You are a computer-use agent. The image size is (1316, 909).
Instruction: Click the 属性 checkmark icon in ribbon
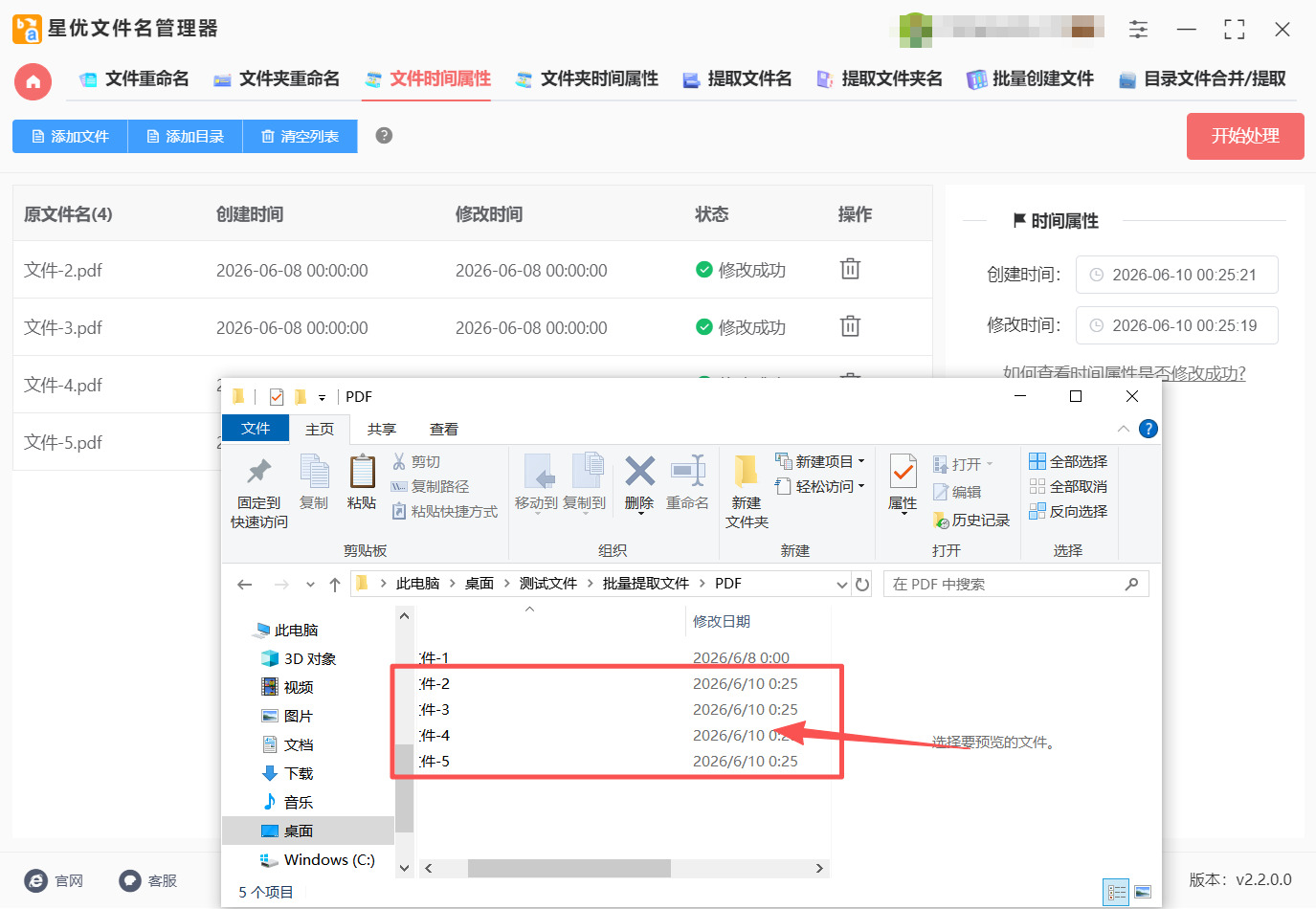[x=903, y=471]
